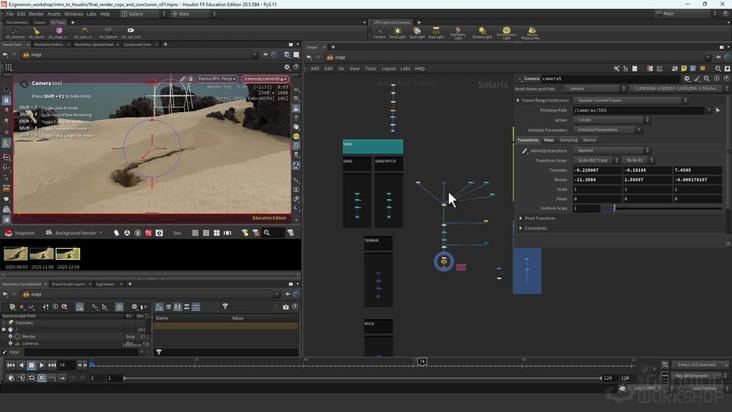Open the Render menu
732x412 pixels.
tap(36, 14)
